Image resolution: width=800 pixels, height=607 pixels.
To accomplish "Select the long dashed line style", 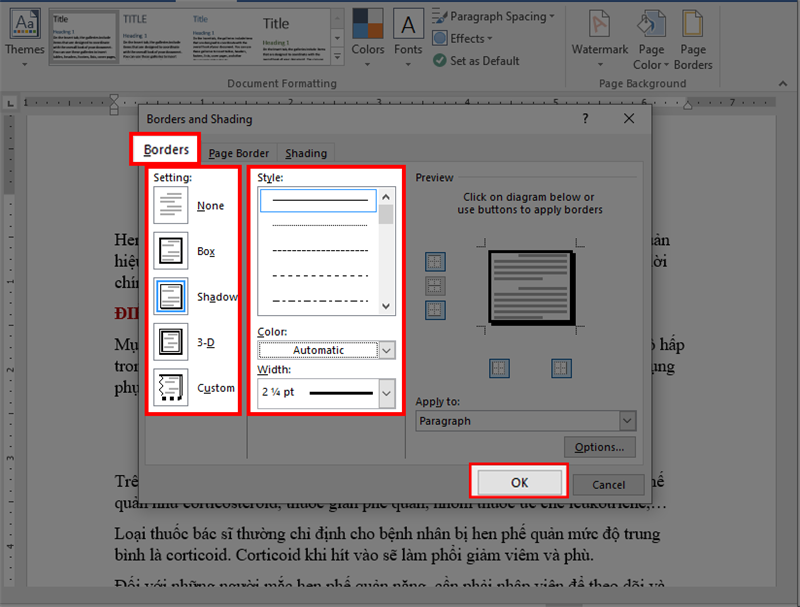I will [319, 275].
